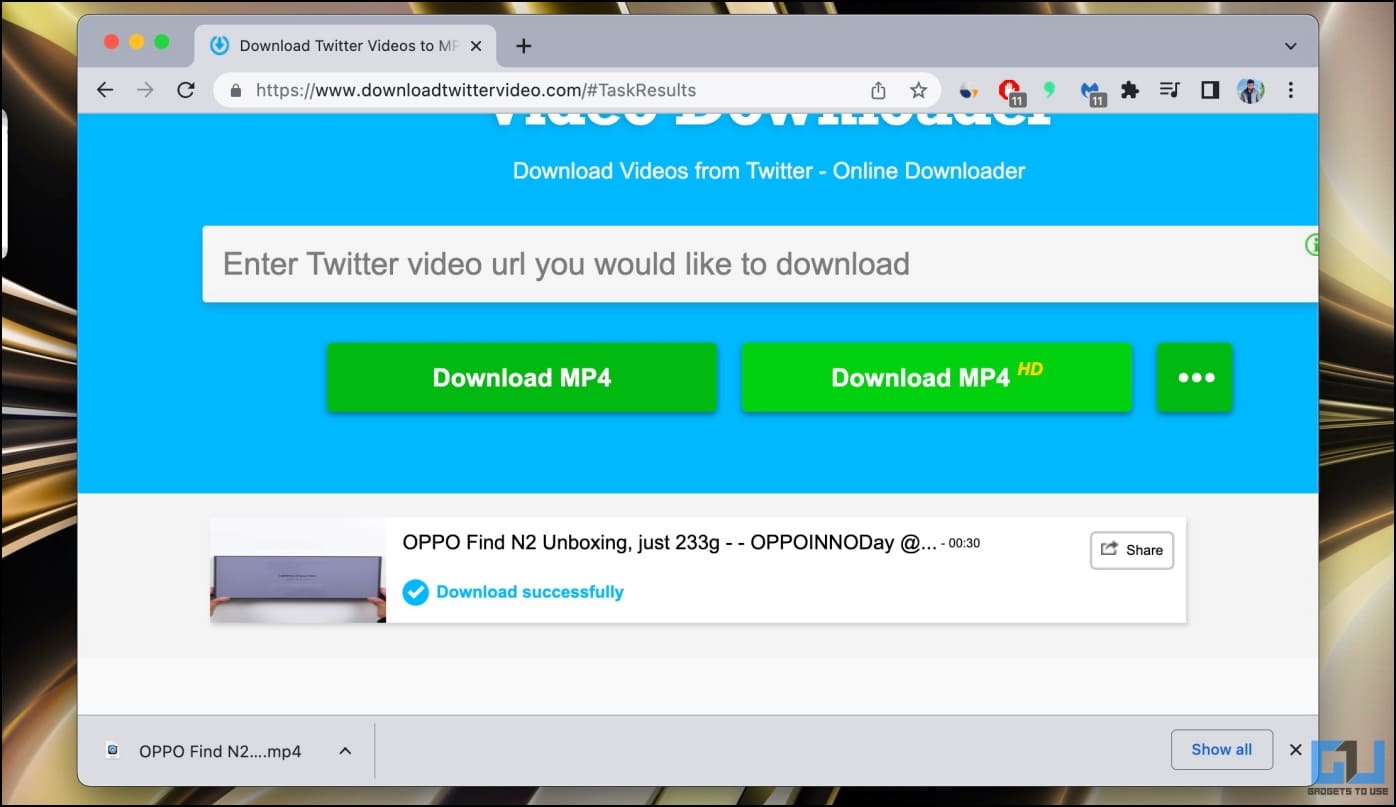The image size is (1396, 807).
Task: Expand the tab search chevron
Action: tap(1290, 46)
